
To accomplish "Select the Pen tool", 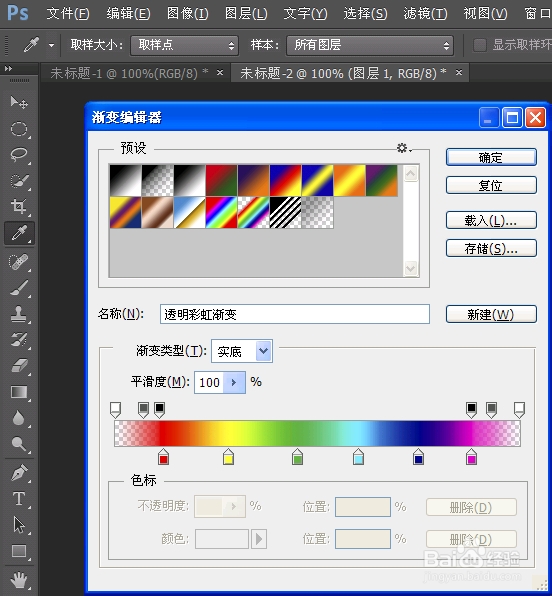I will pos(19,473).
